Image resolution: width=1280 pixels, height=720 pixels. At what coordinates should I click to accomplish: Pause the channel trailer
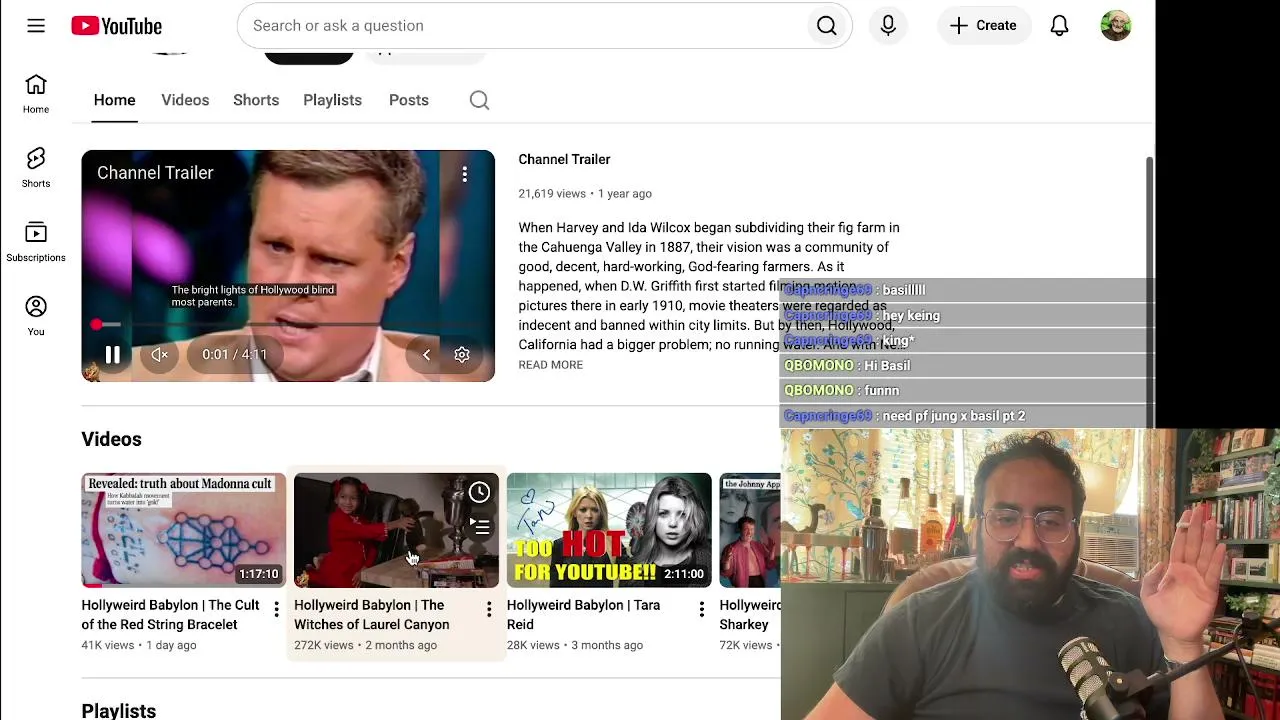tap(112, 355)
